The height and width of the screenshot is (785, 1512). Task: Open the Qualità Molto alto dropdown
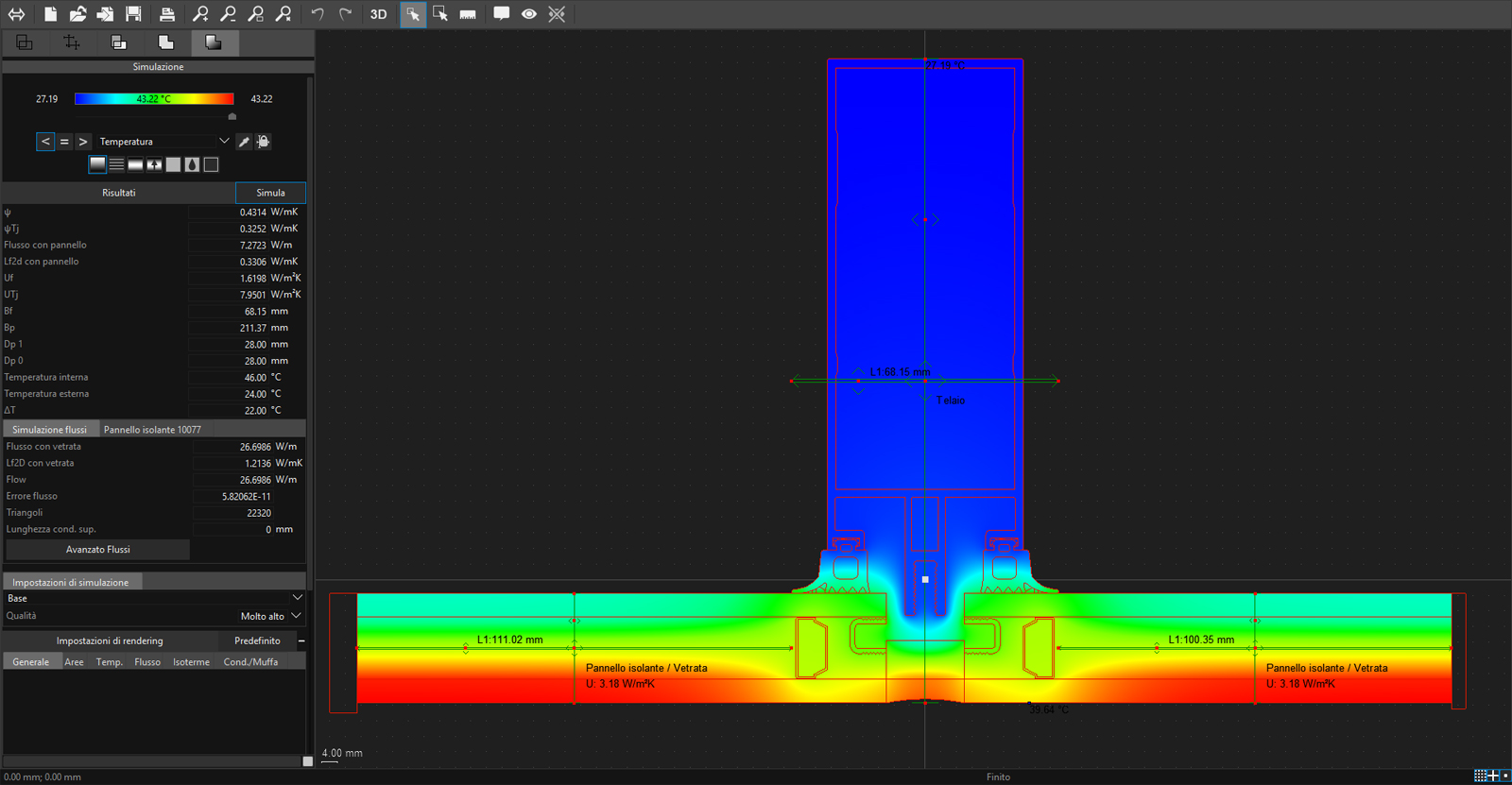click(270, 616)
